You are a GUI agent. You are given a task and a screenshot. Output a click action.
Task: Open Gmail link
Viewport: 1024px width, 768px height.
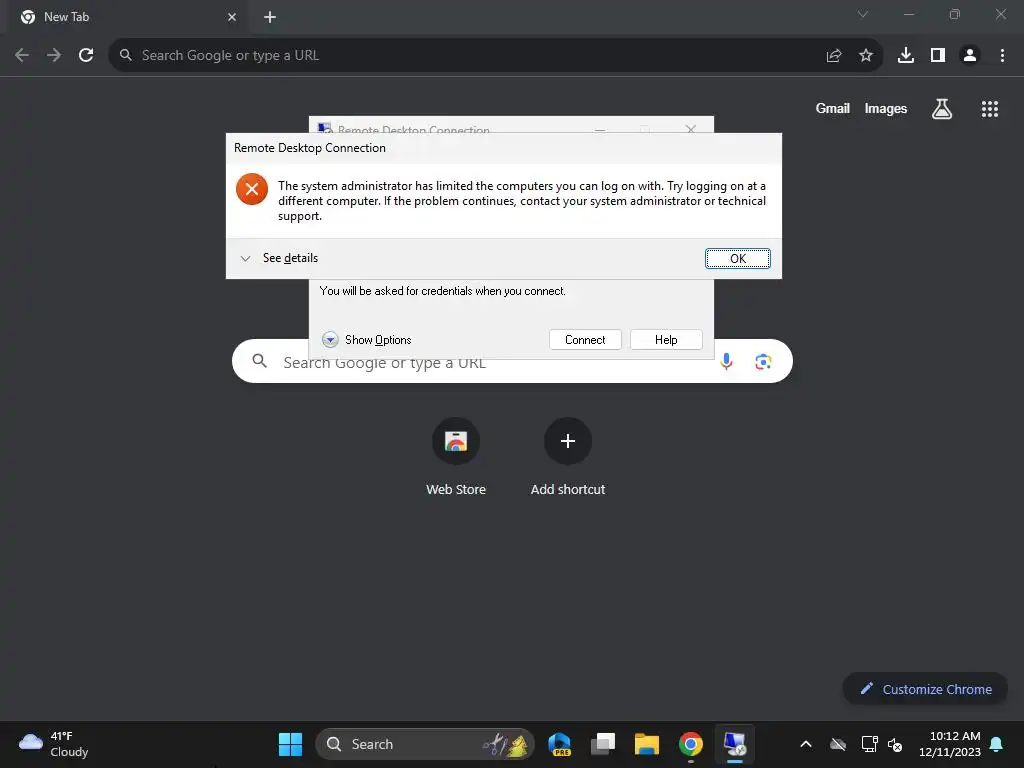[x=833, y=108]
